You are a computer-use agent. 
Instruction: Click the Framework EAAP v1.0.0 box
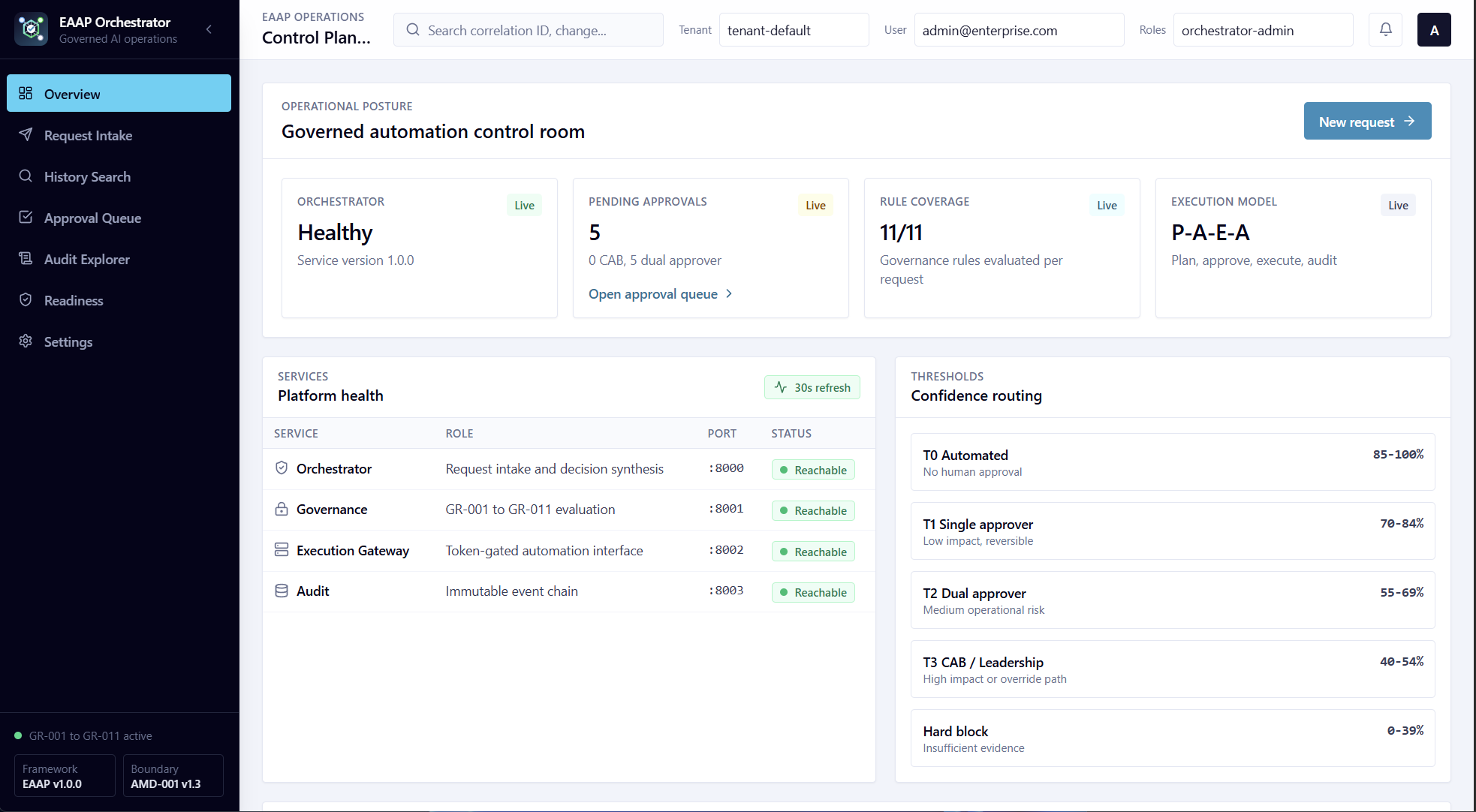(x=65, y=775)
